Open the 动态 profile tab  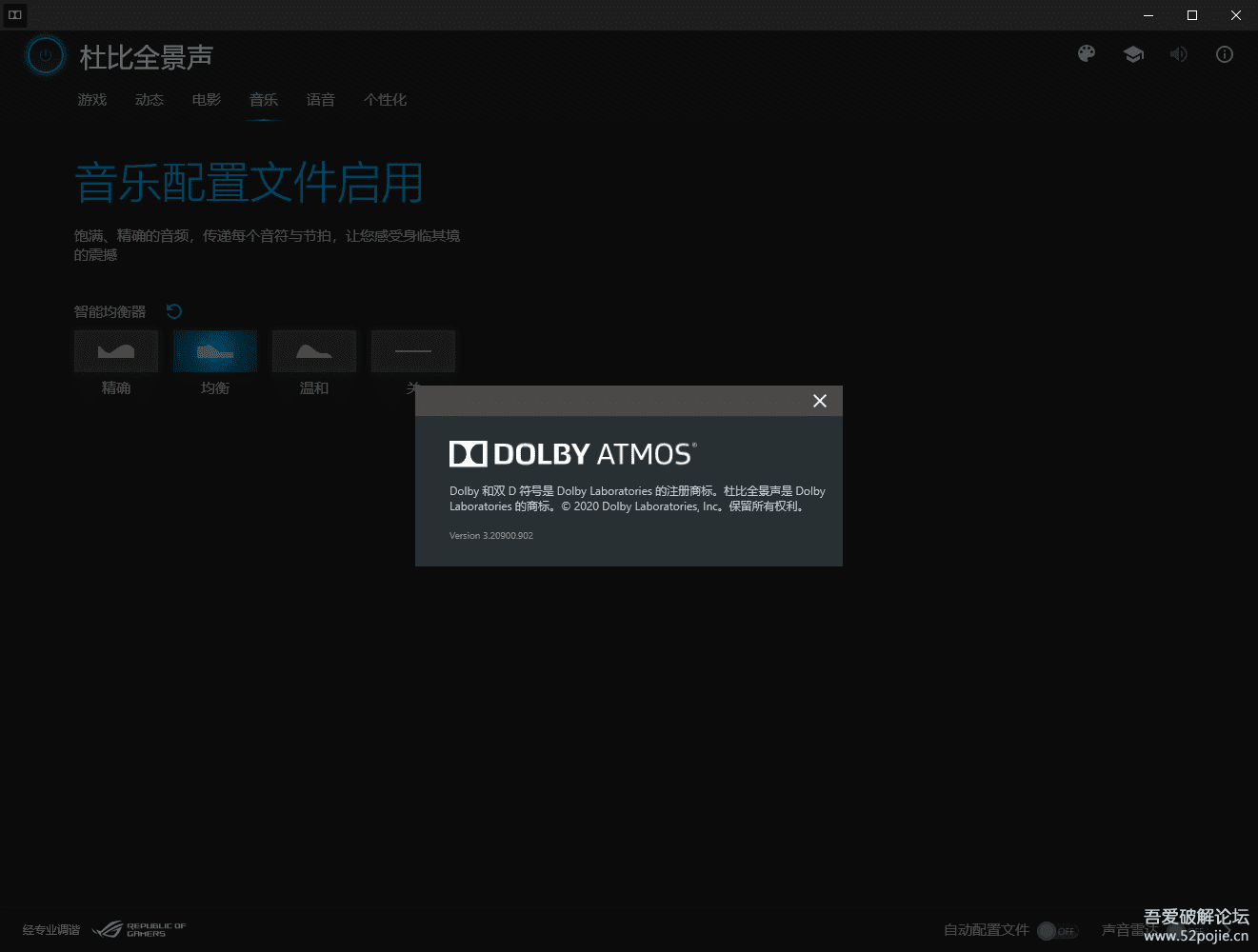150,100
